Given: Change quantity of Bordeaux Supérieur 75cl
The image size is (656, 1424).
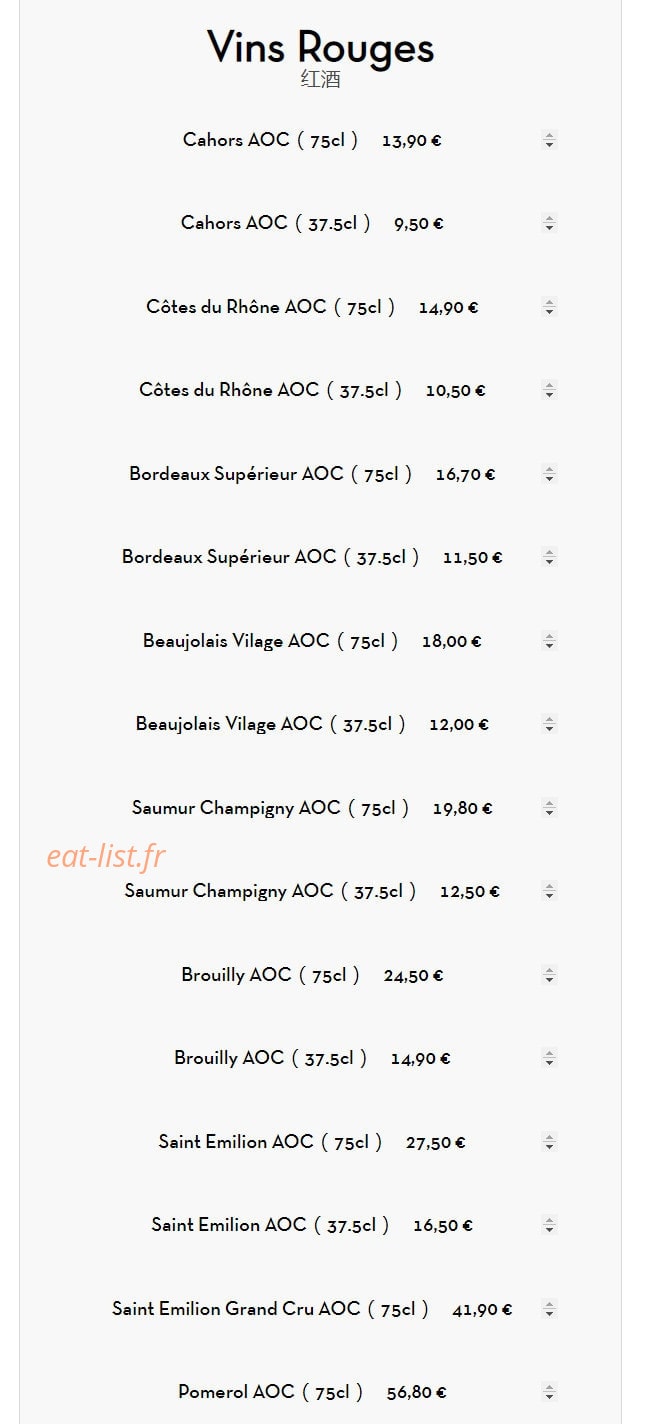Looking at the screenshot, I should pyautogui.click(x=549, y=474).
